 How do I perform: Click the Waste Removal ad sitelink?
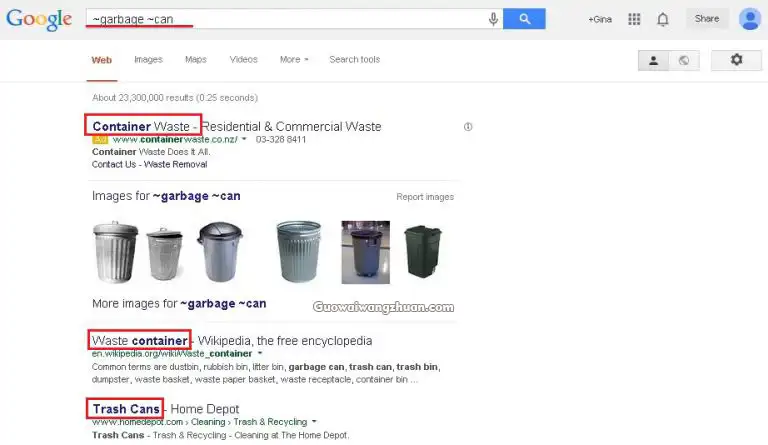click(x=176, y=164)
